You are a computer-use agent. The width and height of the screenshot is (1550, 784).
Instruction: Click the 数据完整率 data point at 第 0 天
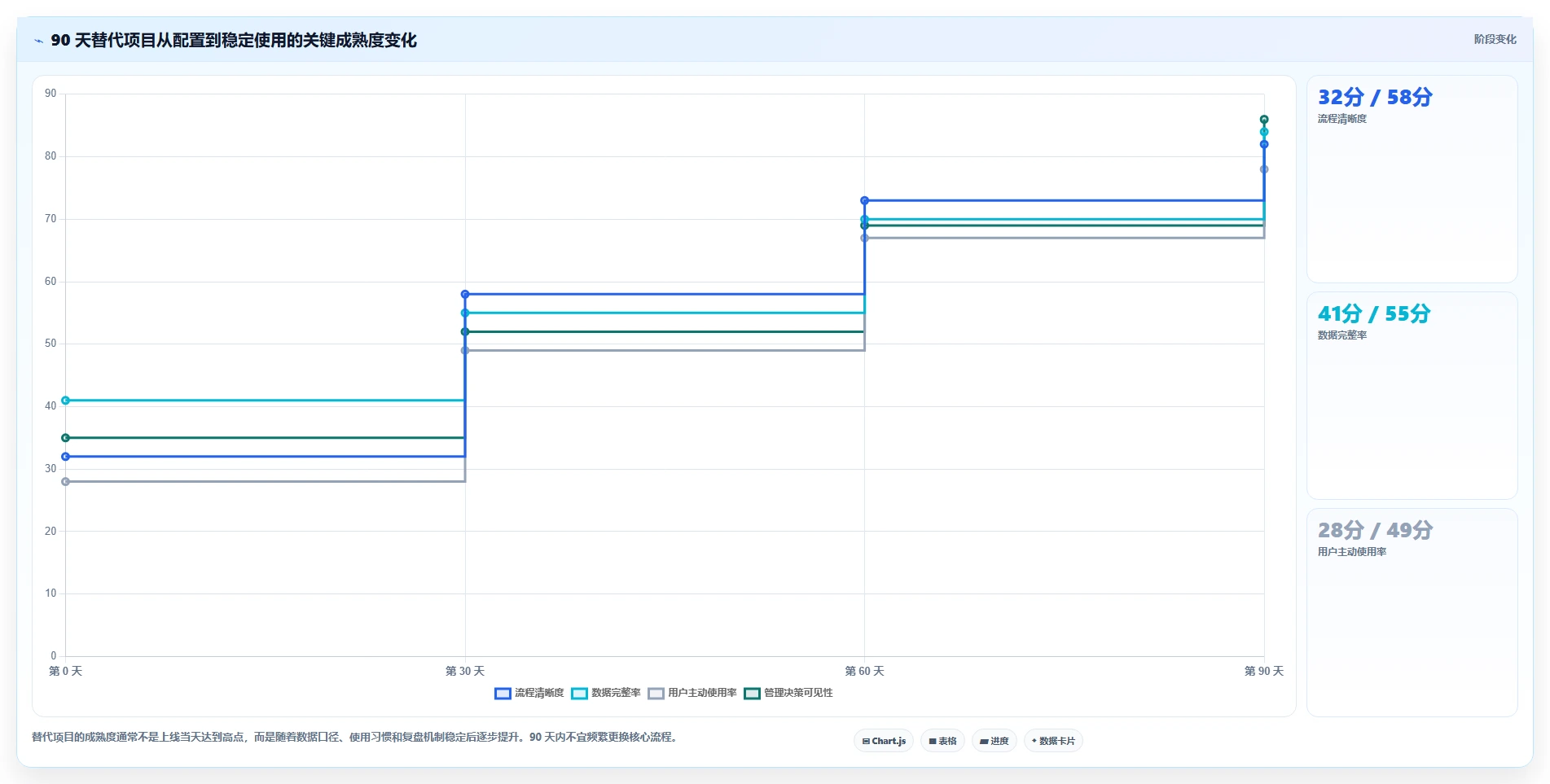(x=65, y=401)
